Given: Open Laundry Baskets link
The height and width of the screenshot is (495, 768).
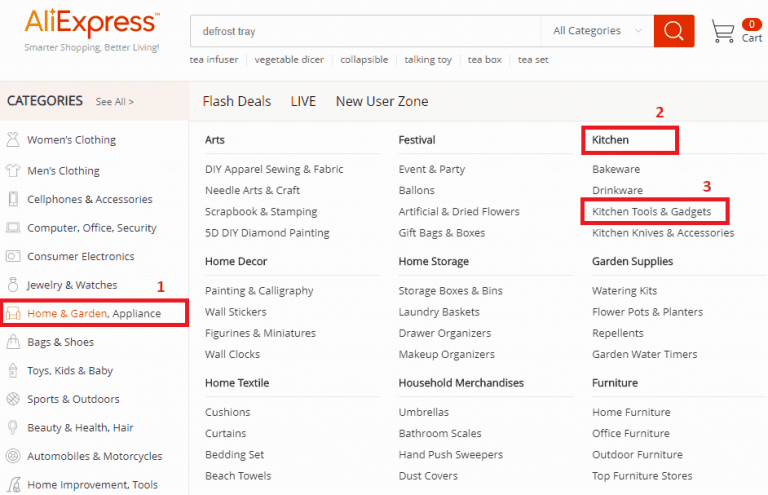Looking at the screenshot, I should click(439, 312).
